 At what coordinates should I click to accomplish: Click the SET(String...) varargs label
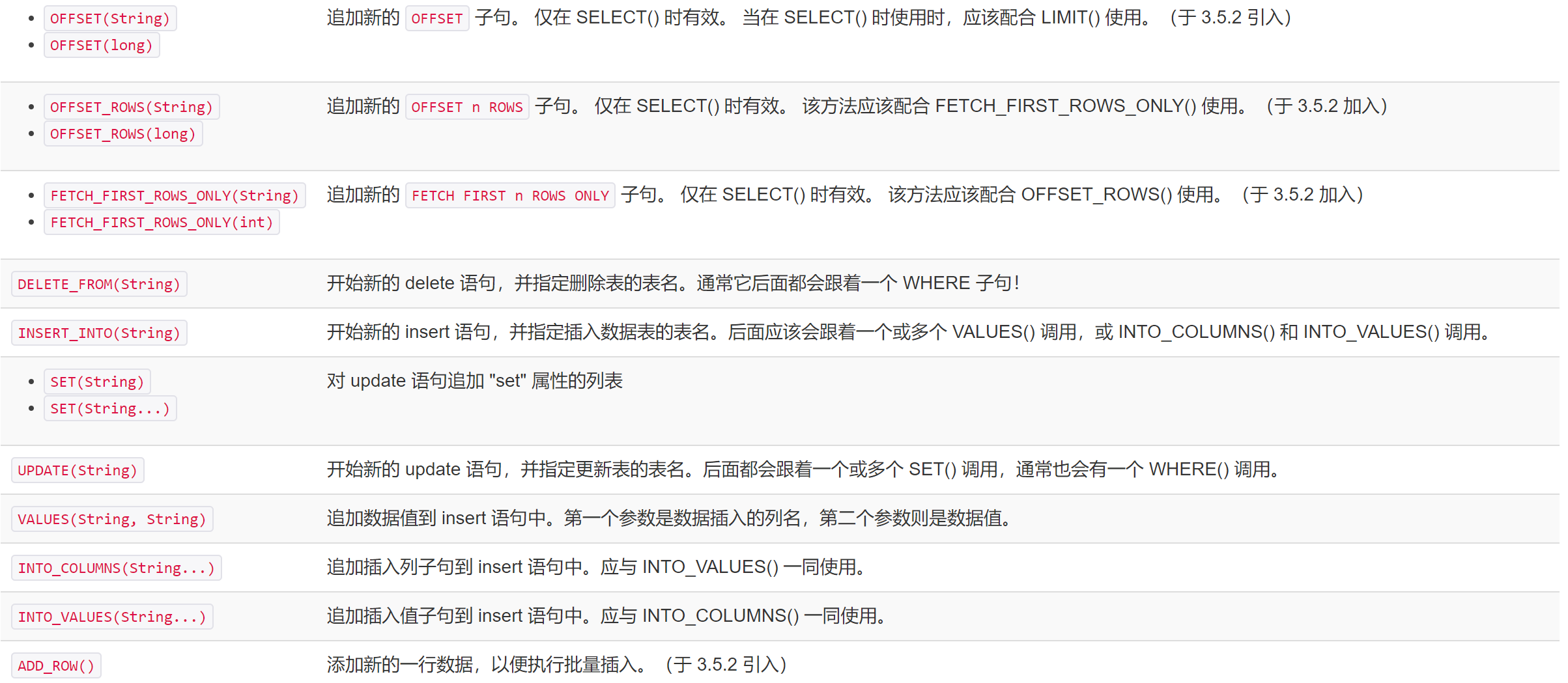point(110,408)
